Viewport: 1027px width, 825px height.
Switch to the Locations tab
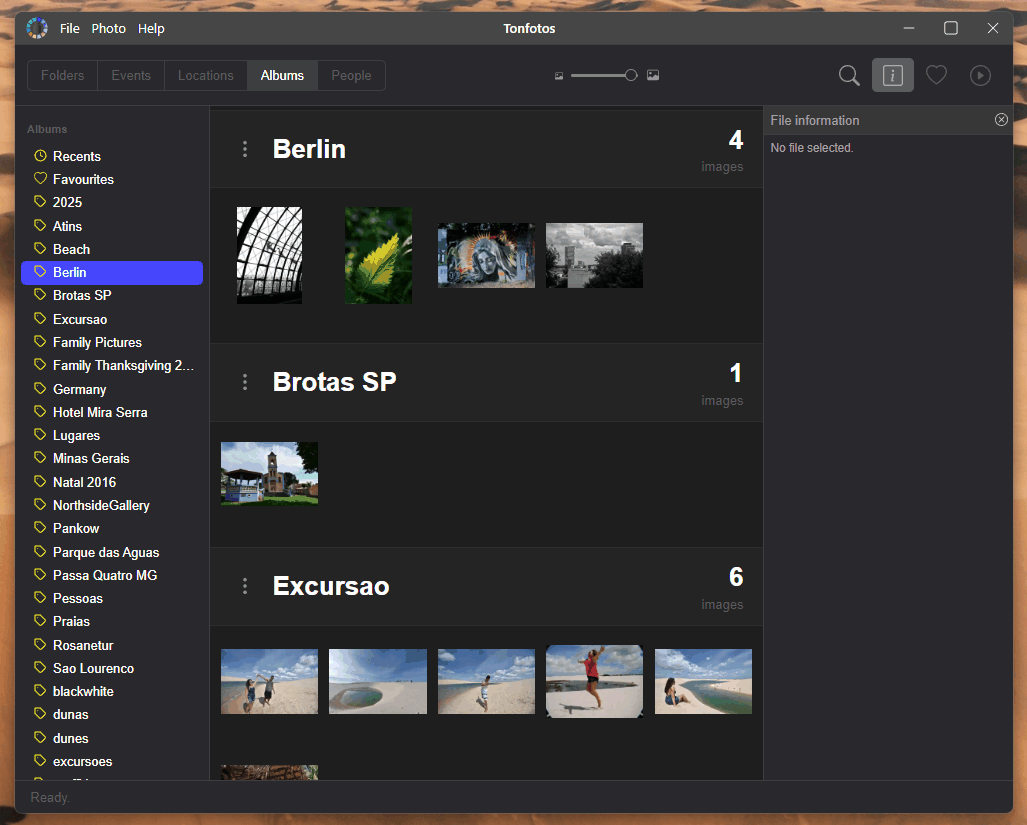tap(206, 75)
